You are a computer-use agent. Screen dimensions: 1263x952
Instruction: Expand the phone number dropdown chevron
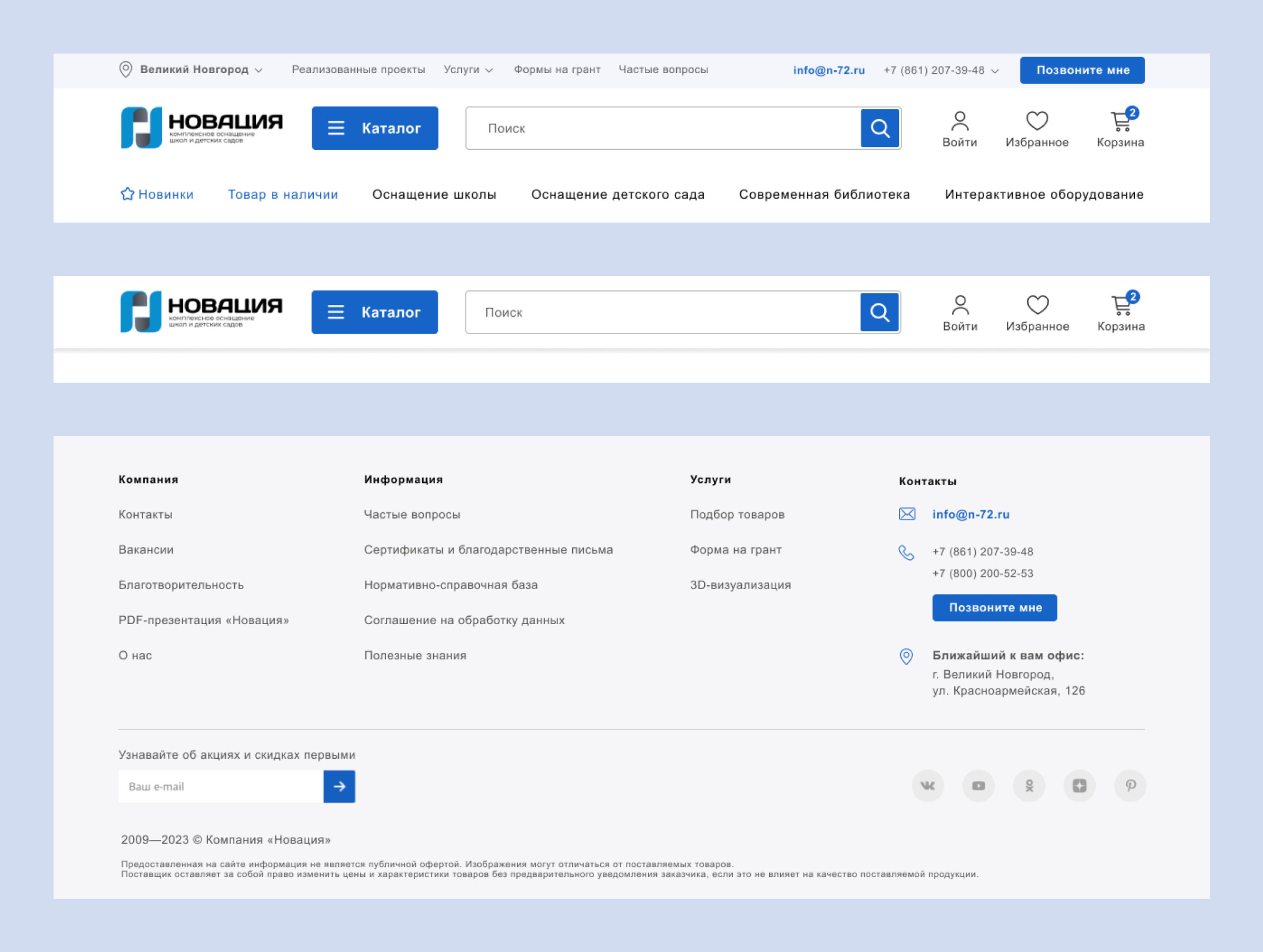pos(995,71)
